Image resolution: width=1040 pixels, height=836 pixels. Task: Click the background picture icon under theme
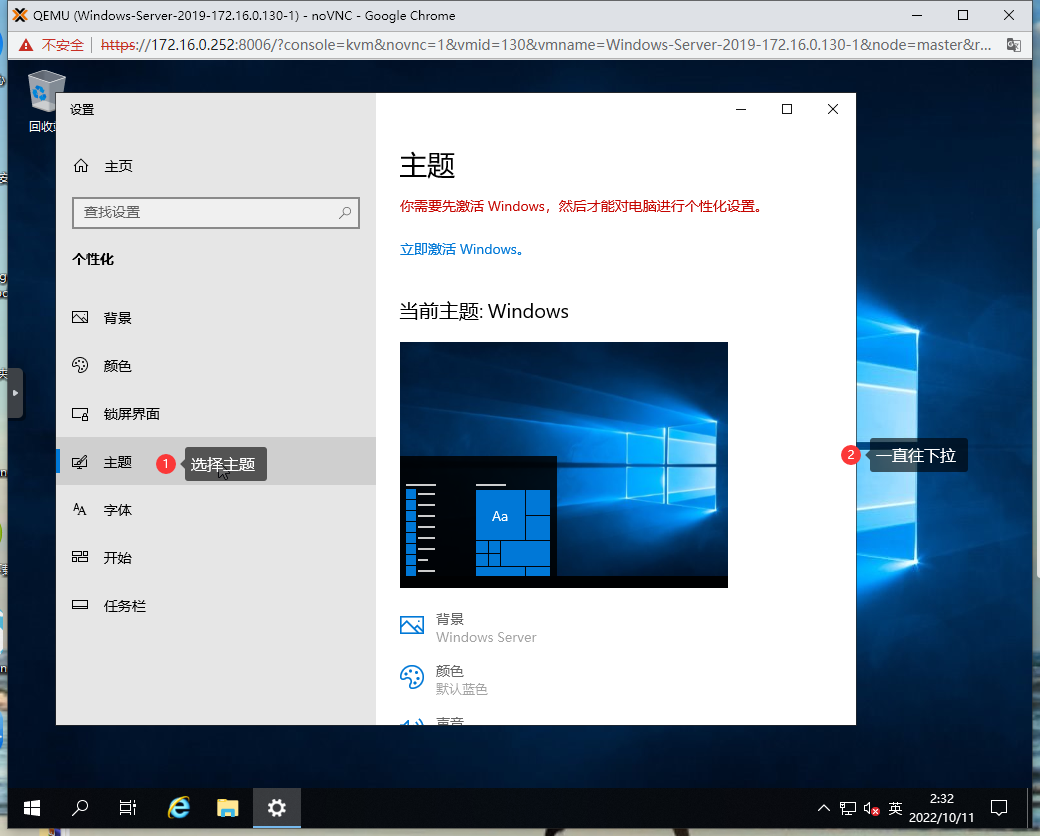[412, 625]
